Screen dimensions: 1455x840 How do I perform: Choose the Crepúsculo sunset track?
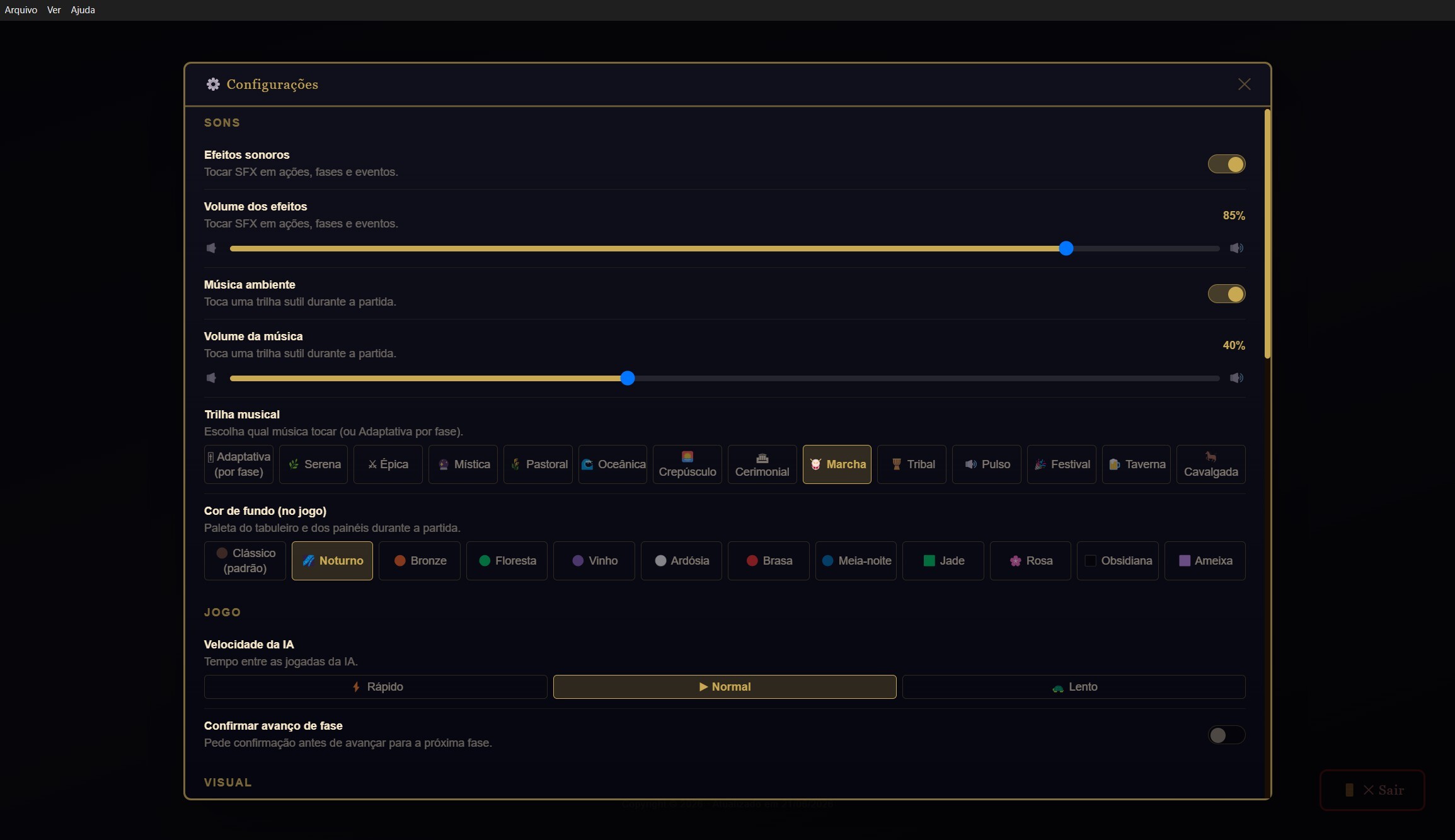coord(687,464)
